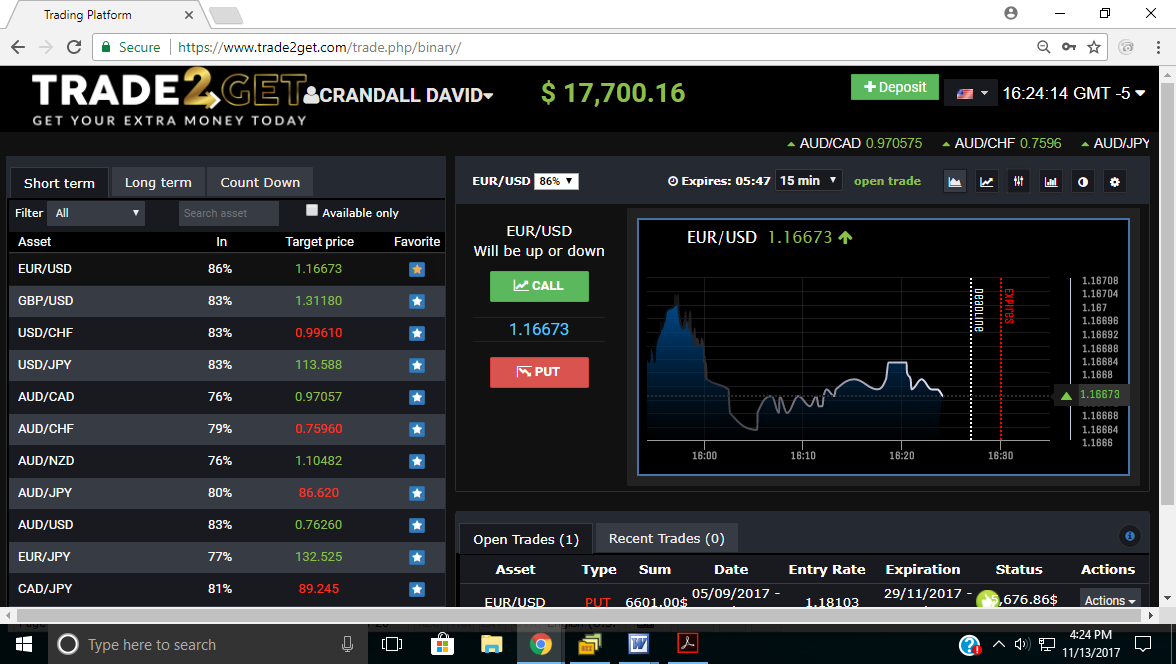Open a new browser tab
The width and height of the screenshot is (1176, 664).
point(225,16)
